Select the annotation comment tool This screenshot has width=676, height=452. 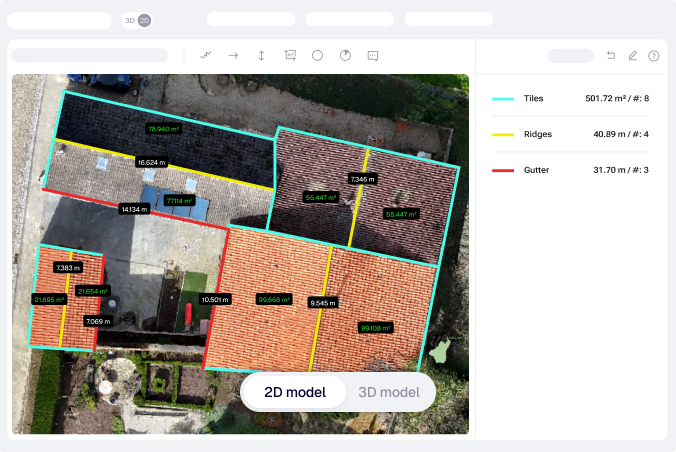click(373, 56)
